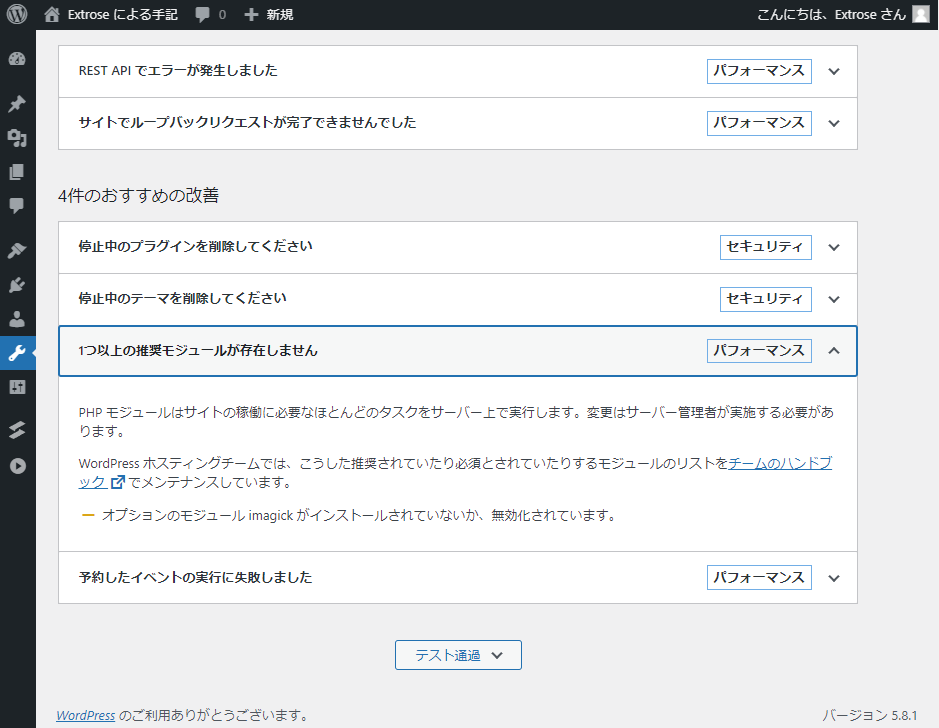This screenshot has height=728, width=939.
Task: Expand 予約したイベントの実行に失敗しました item
Action: click(835, 578)
